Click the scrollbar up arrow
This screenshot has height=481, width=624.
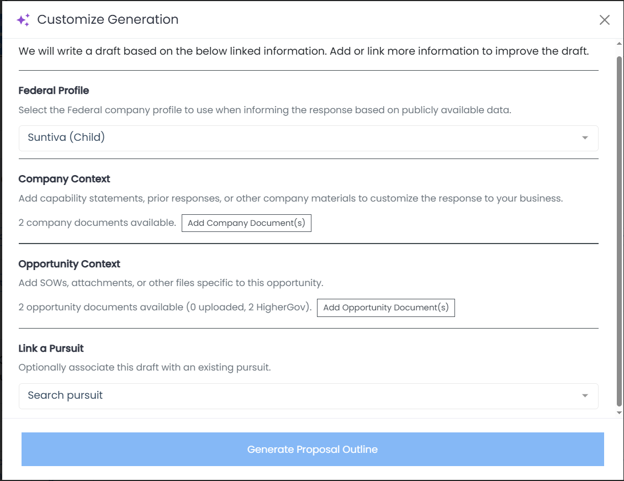point(619,43)
